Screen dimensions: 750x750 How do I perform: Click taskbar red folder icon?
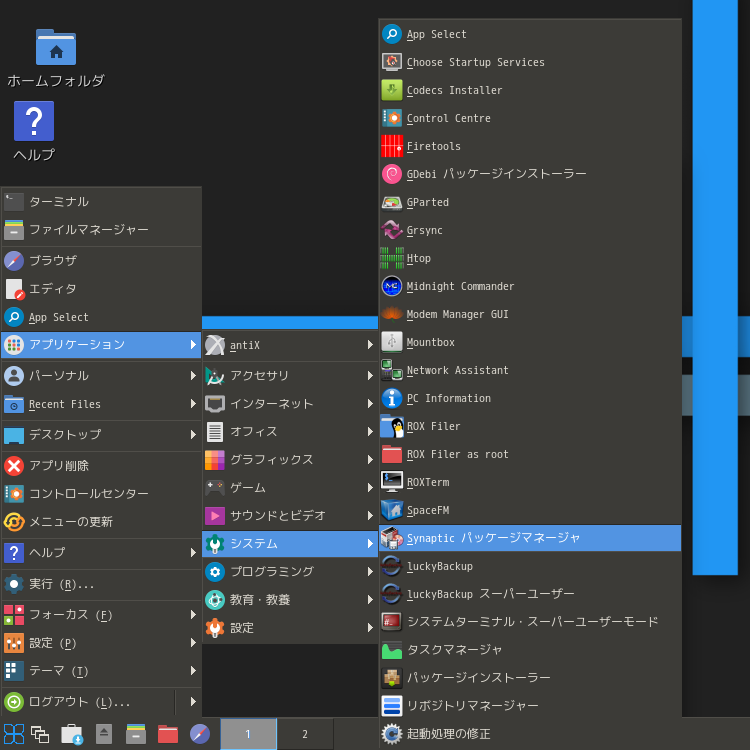point(168,734)
